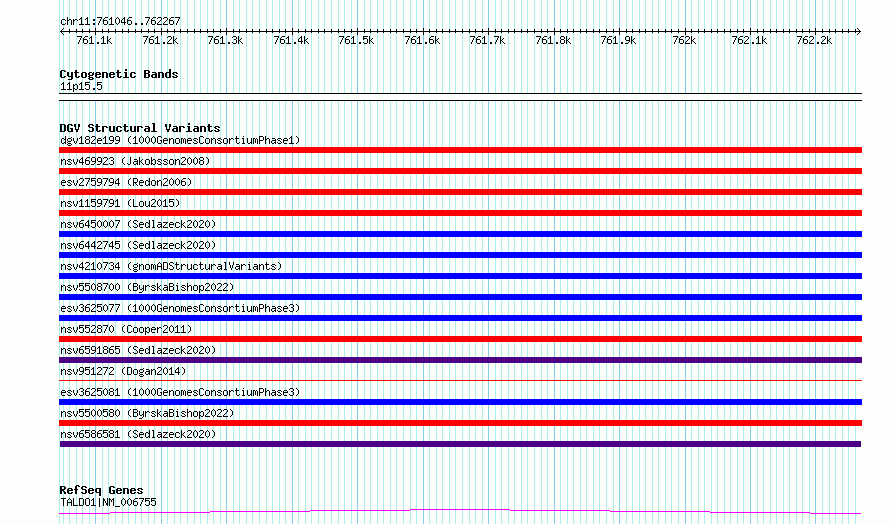Select the magenta TALDO1 gene track line
Image resolution: width=890 pixels, height=524 pixels.
[460, 512]
